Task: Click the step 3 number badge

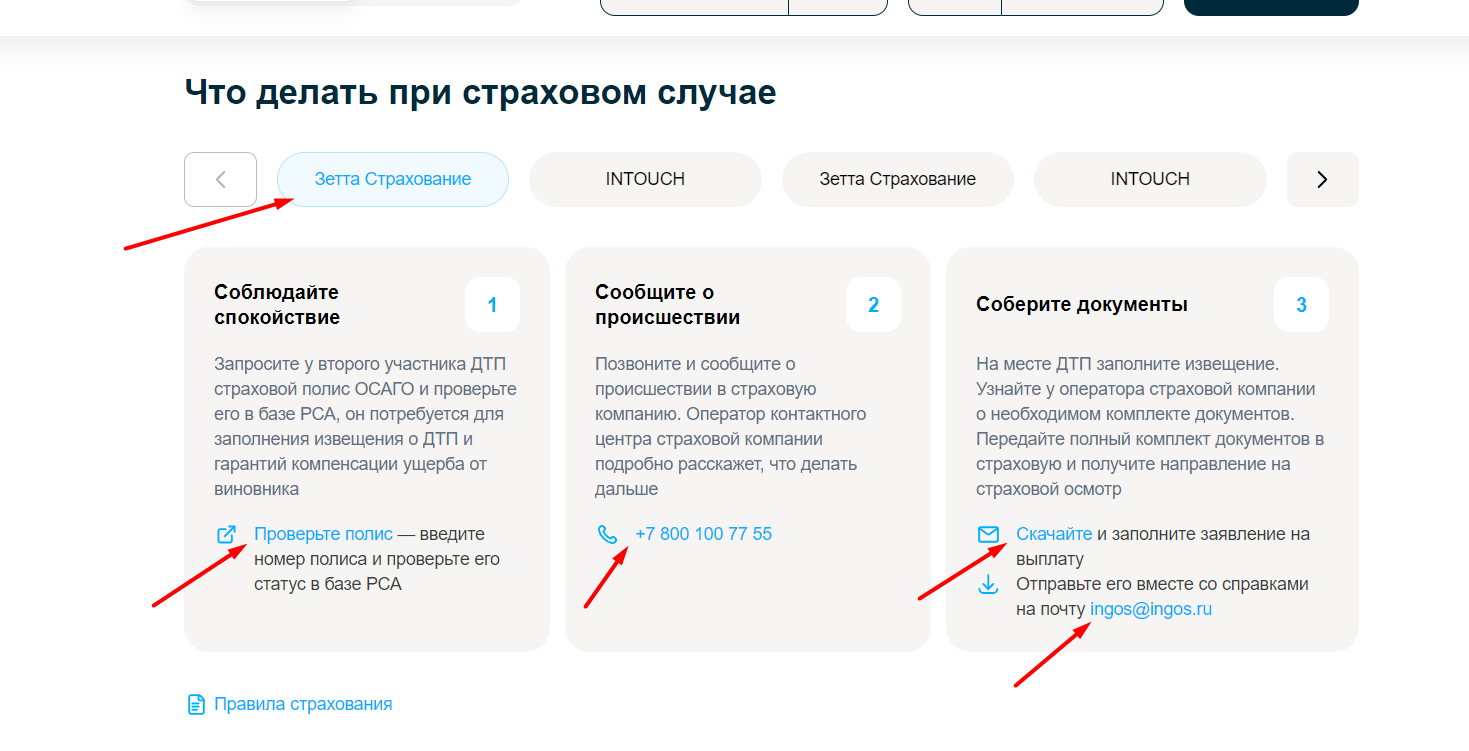Action: (x=1301, y=305)
